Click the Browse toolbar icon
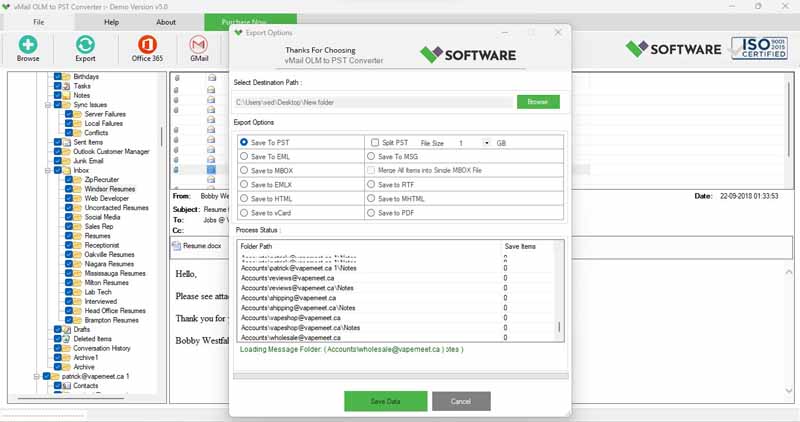The image size is (800, 422). point(28,45)
